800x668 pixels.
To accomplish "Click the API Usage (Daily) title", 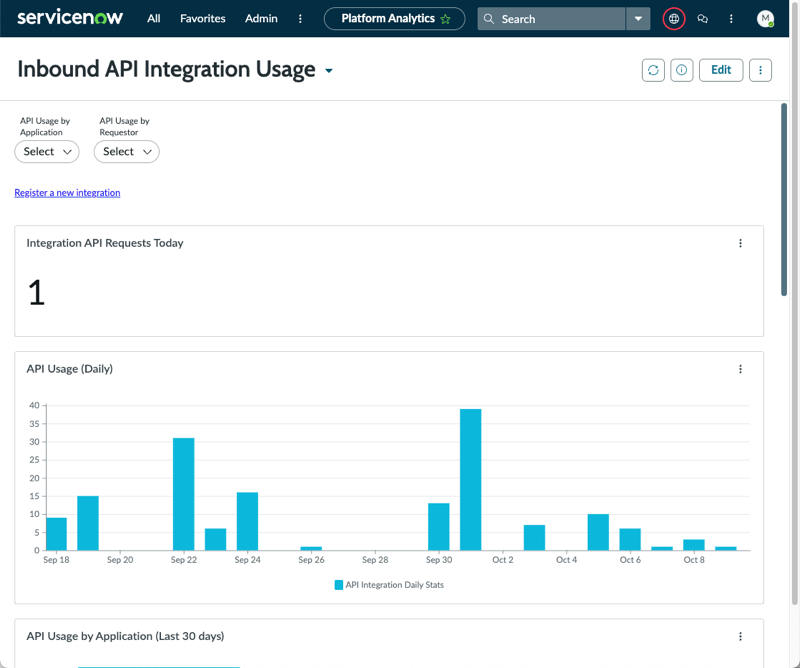I will coord(69,369).
